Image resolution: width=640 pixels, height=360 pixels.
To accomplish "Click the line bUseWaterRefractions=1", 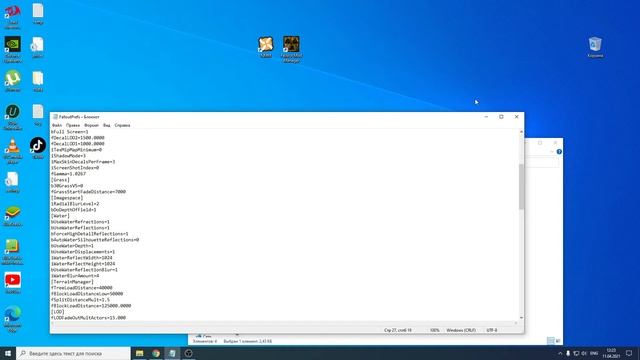I will coord(80,222).
